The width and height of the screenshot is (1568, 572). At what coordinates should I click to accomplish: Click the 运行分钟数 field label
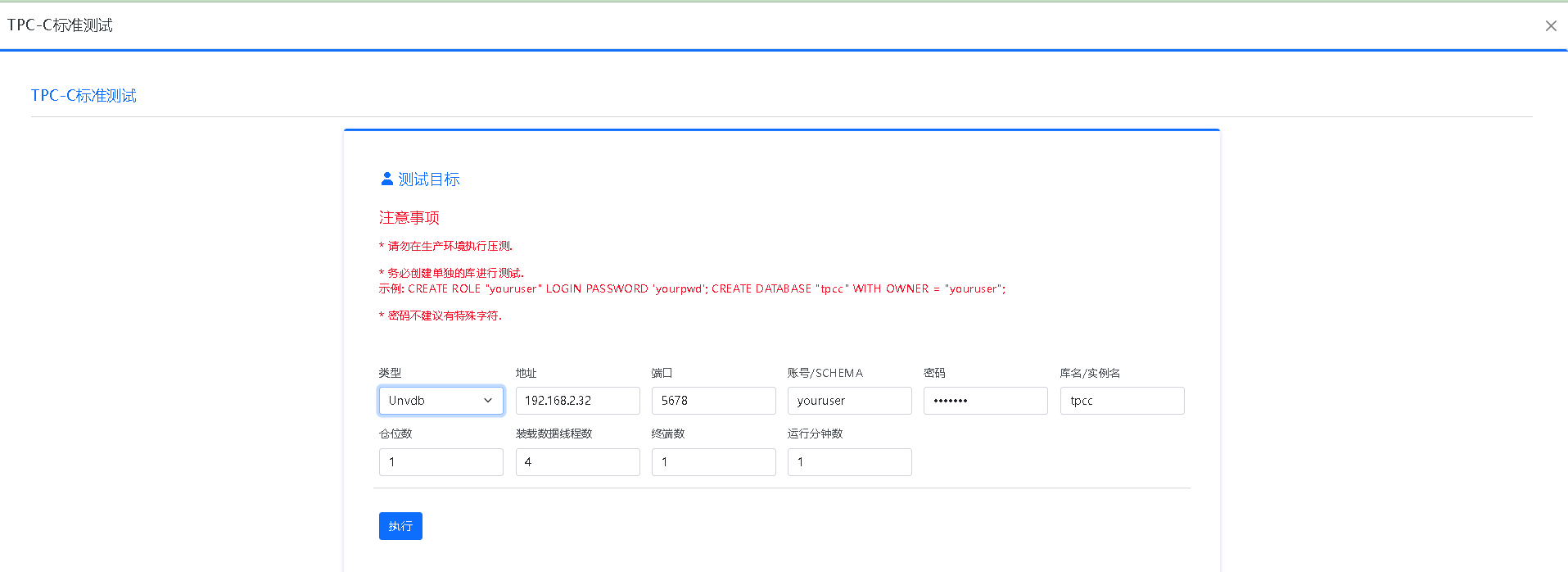pos(815,434)
